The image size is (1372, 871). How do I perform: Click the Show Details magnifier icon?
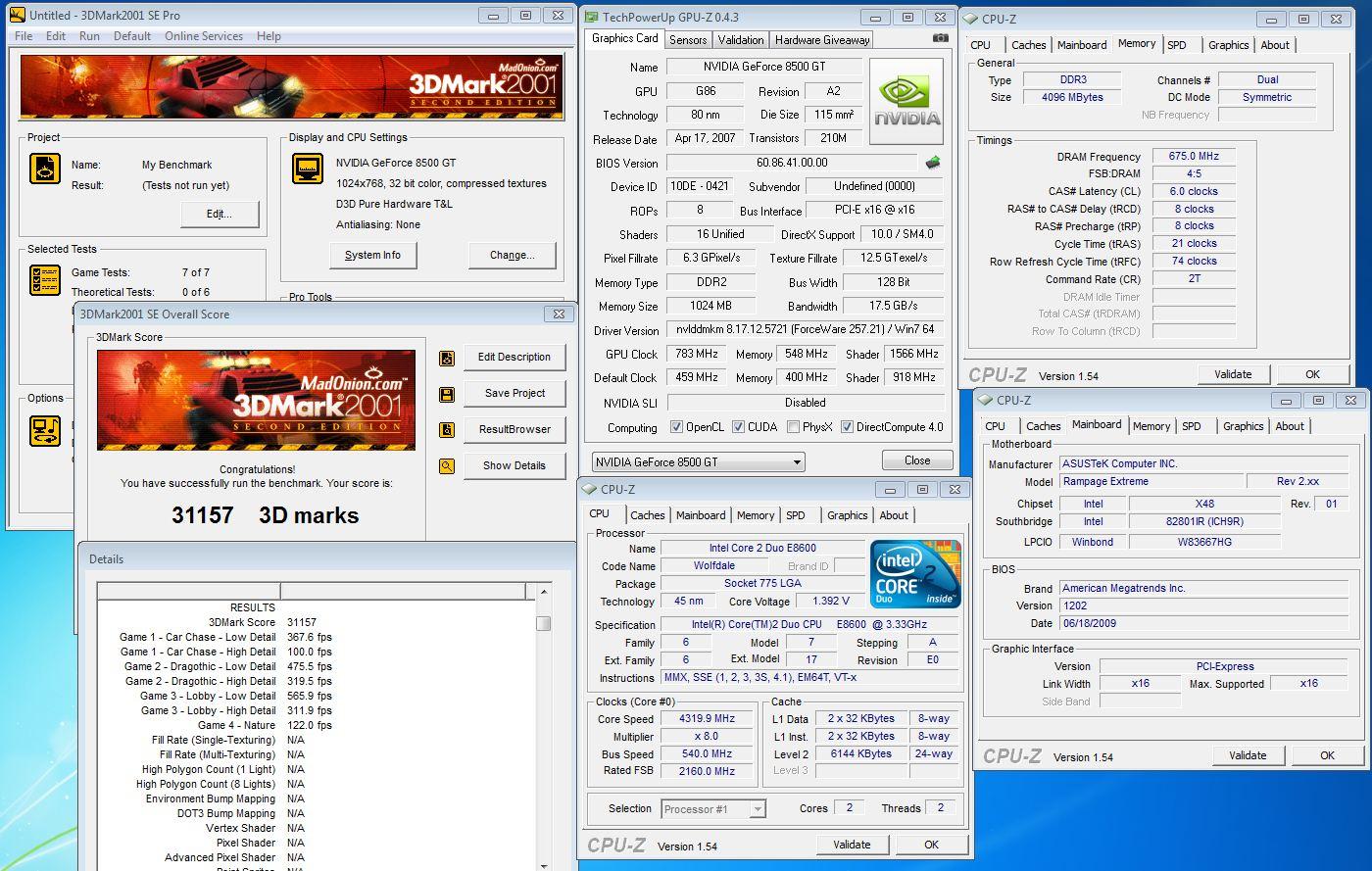coord(447,466)
